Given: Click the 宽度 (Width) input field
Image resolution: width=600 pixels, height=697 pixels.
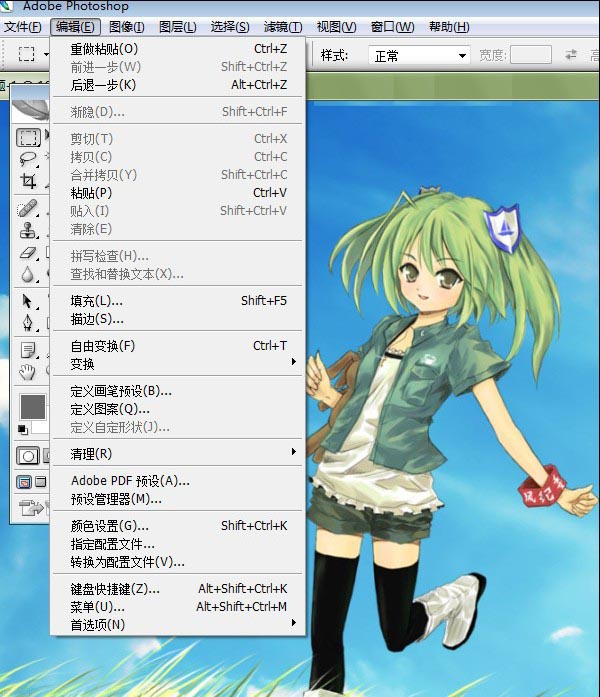Looking at the screenshot, I should (x=530, y=55).
